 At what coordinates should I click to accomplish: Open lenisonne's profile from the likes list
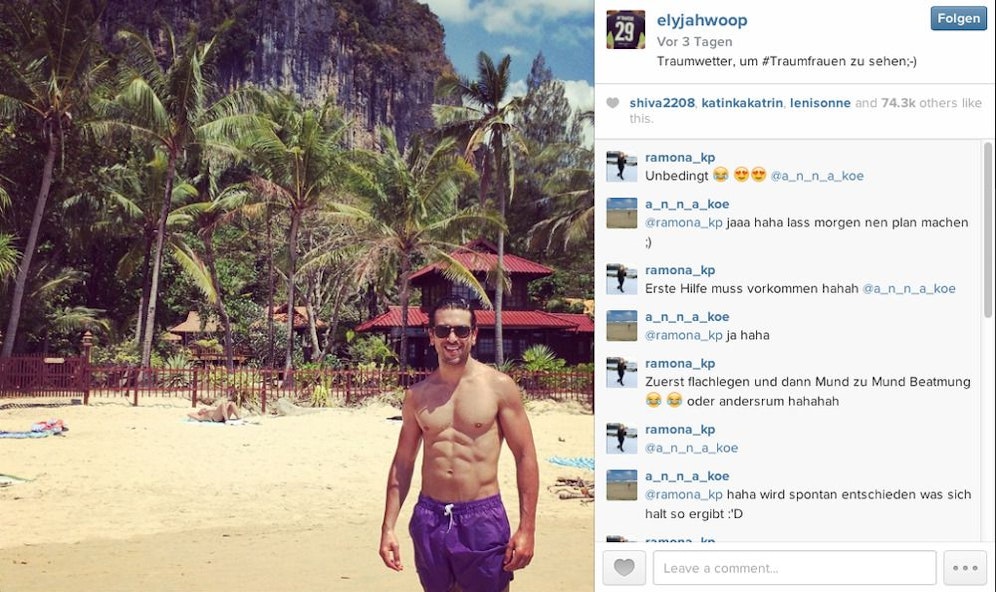[820, 103]
